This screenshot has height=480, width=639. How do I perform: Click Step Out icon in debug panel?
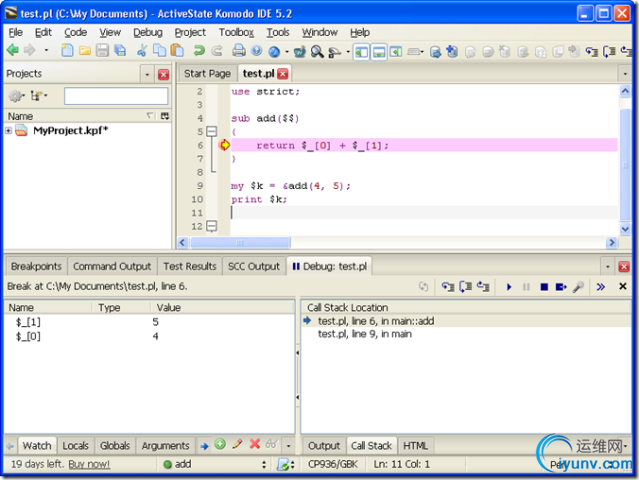click(483, 287)
